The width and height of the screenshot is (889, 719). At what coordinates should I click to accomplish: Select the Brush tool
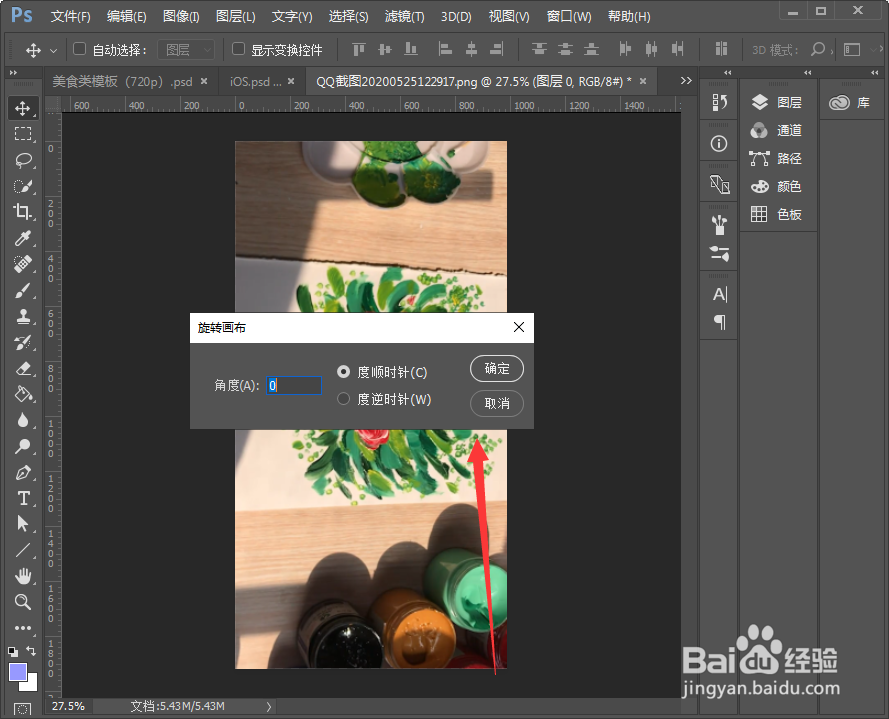tap(23, 290)
